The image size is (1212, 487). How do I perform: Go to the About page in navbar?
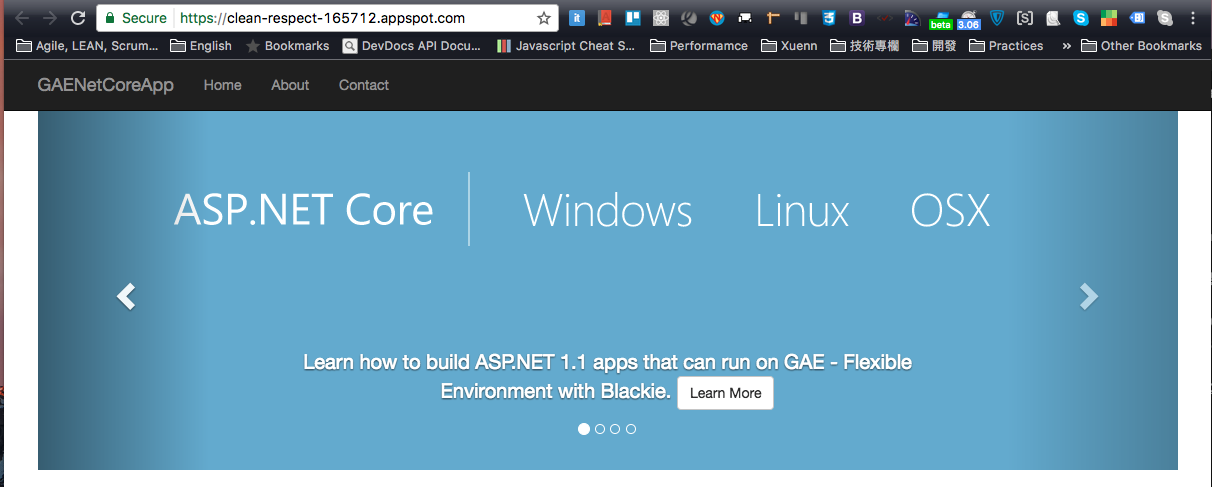click(290, 85)
